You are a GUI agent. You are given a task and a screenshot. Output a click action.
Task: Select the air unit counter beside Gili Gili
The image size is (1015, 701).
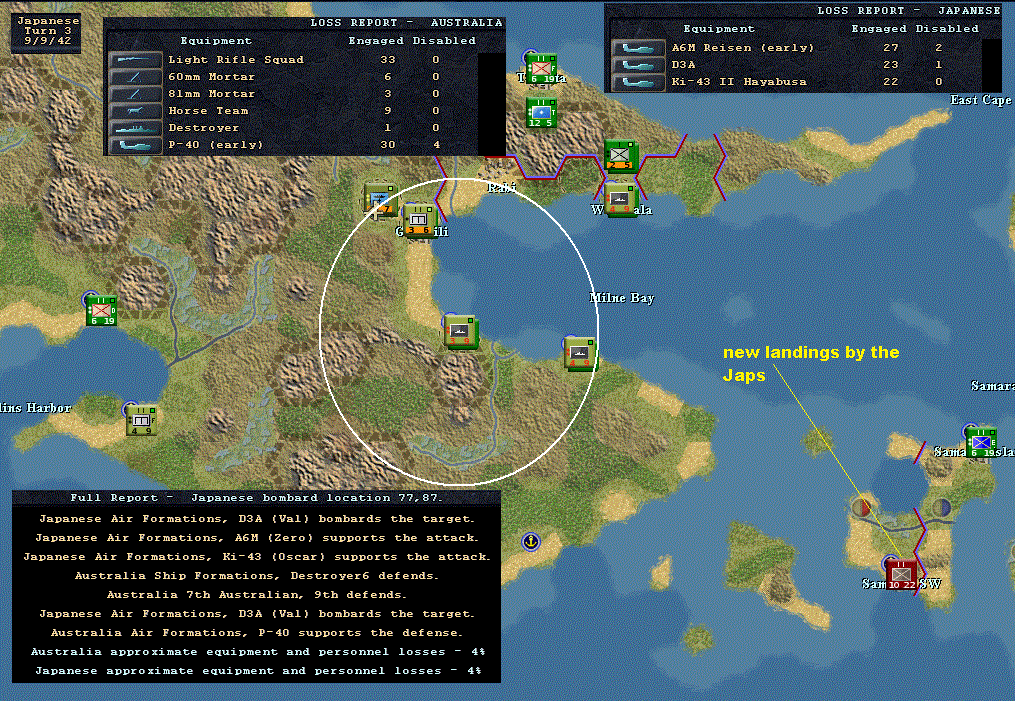coord(379,199)
